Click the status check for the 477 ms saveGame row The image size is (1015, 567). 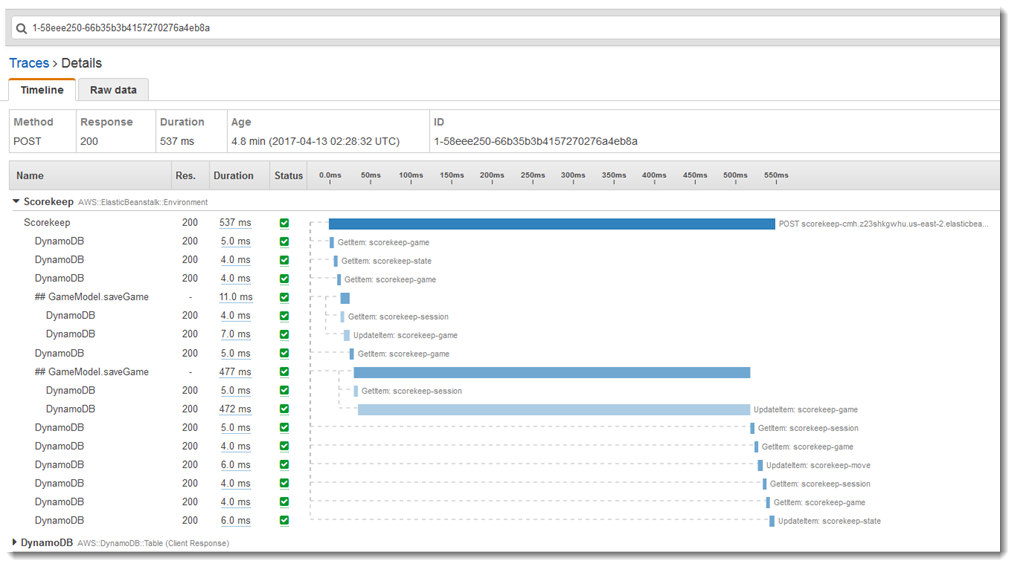click(x=284, y=372)
